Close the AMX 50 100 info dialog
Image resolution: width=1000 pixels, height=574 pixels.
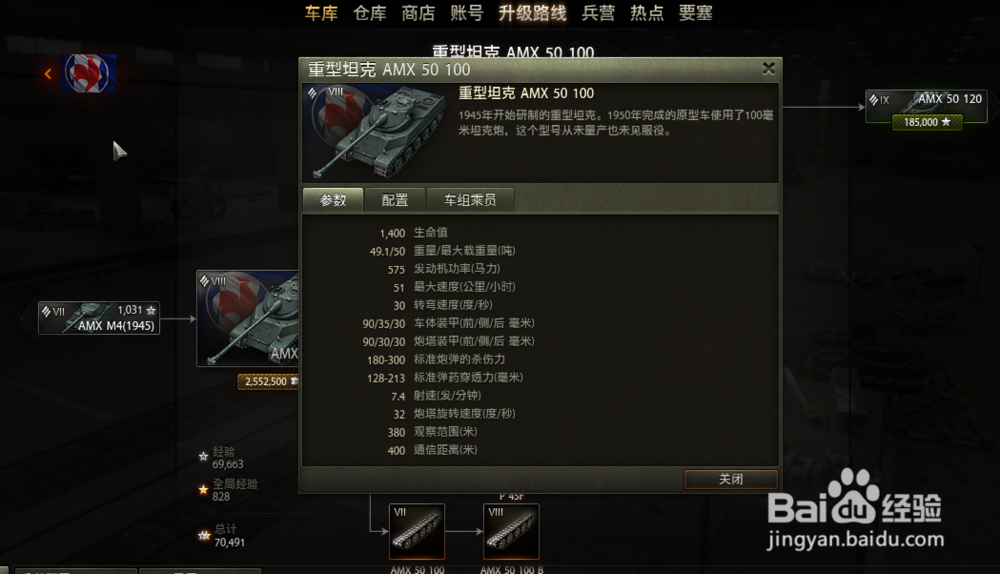(x=768, y=68)
